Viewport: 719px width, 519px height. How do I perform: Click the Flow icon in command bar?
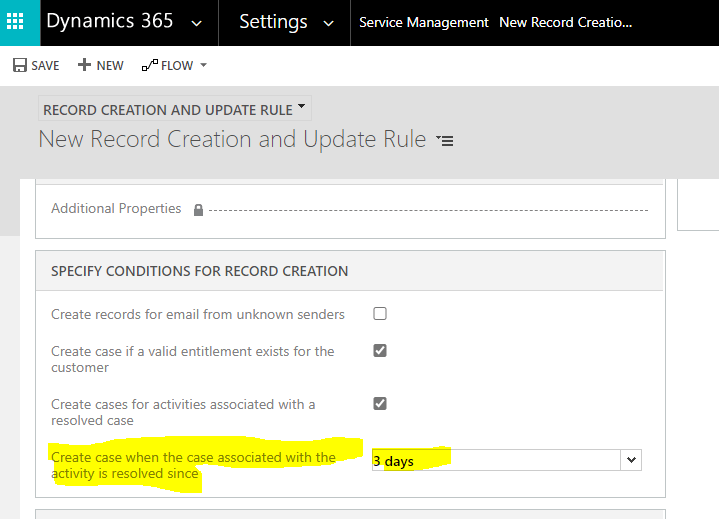coord(150,65)
